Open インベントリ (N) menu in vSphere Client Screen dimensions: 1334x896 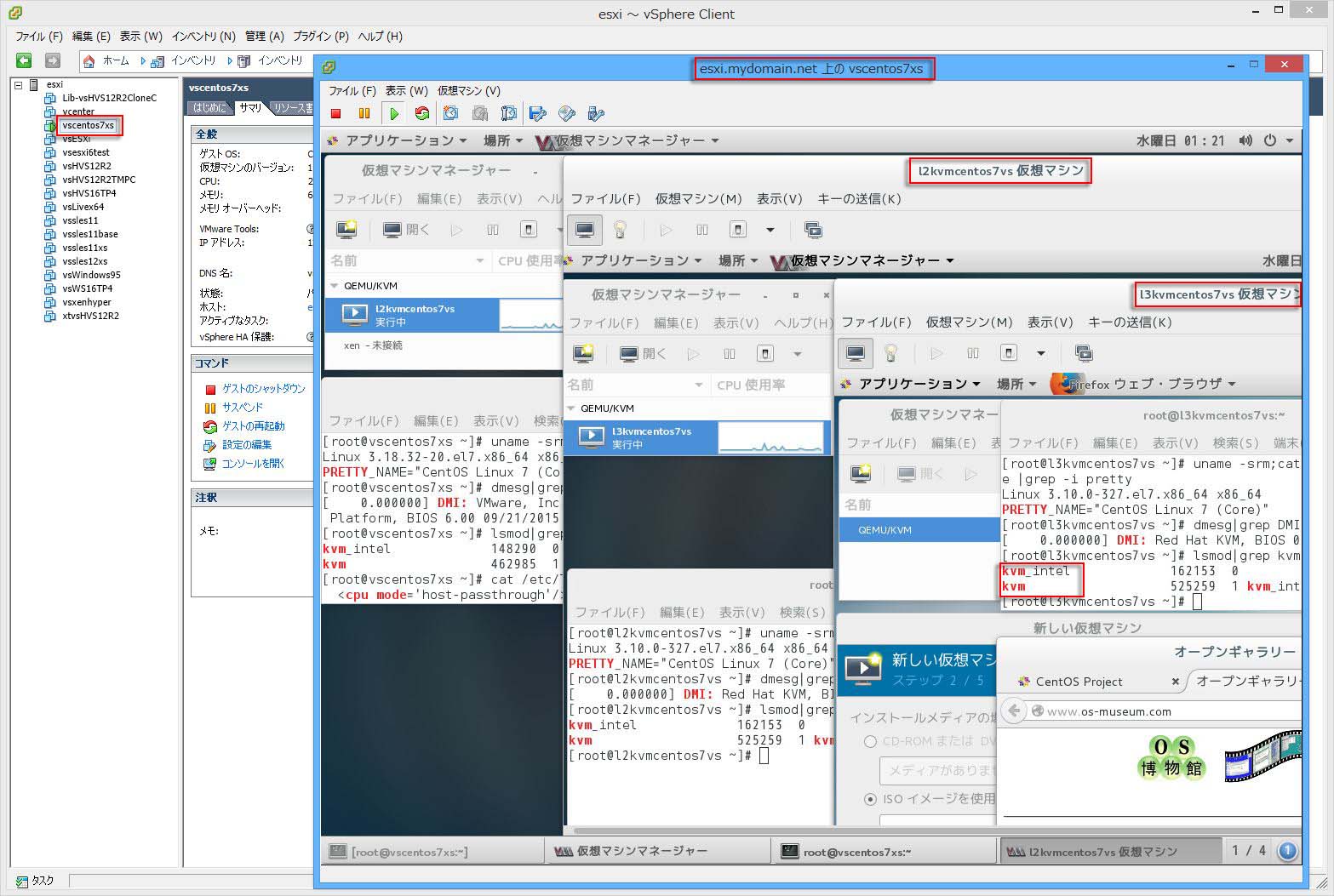tap(203, 37)
